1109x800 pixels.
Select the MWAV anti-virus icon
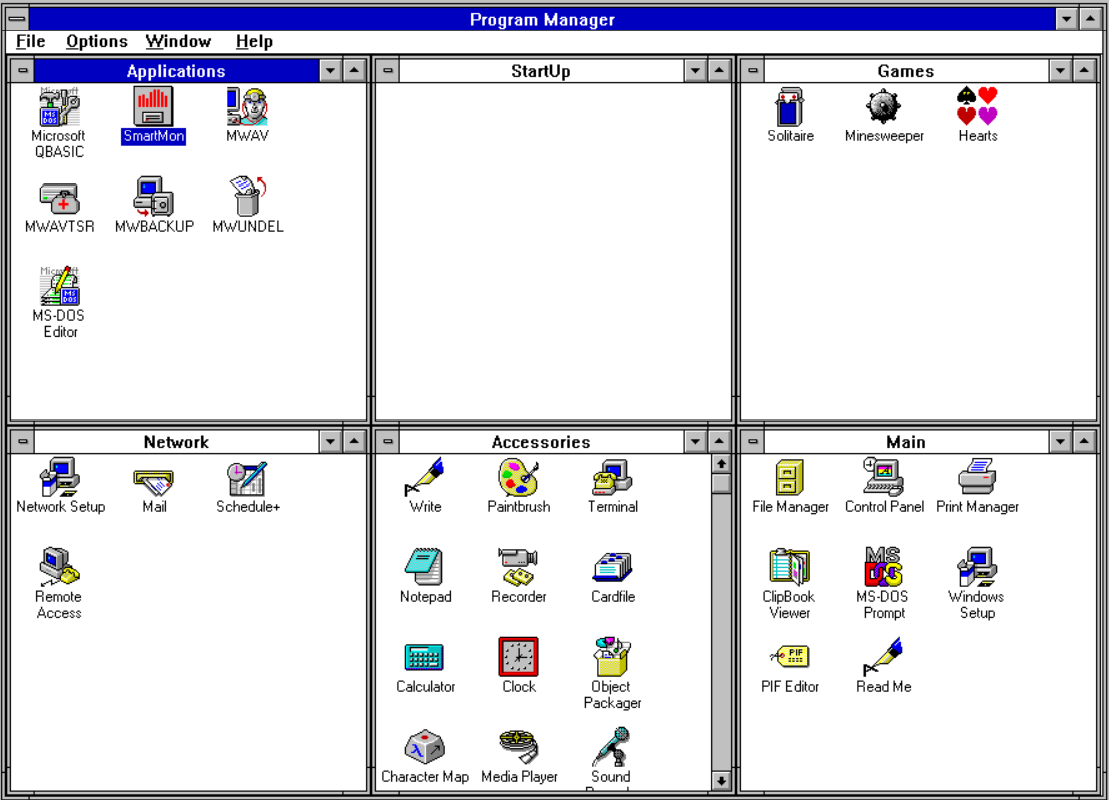[247, 107]
